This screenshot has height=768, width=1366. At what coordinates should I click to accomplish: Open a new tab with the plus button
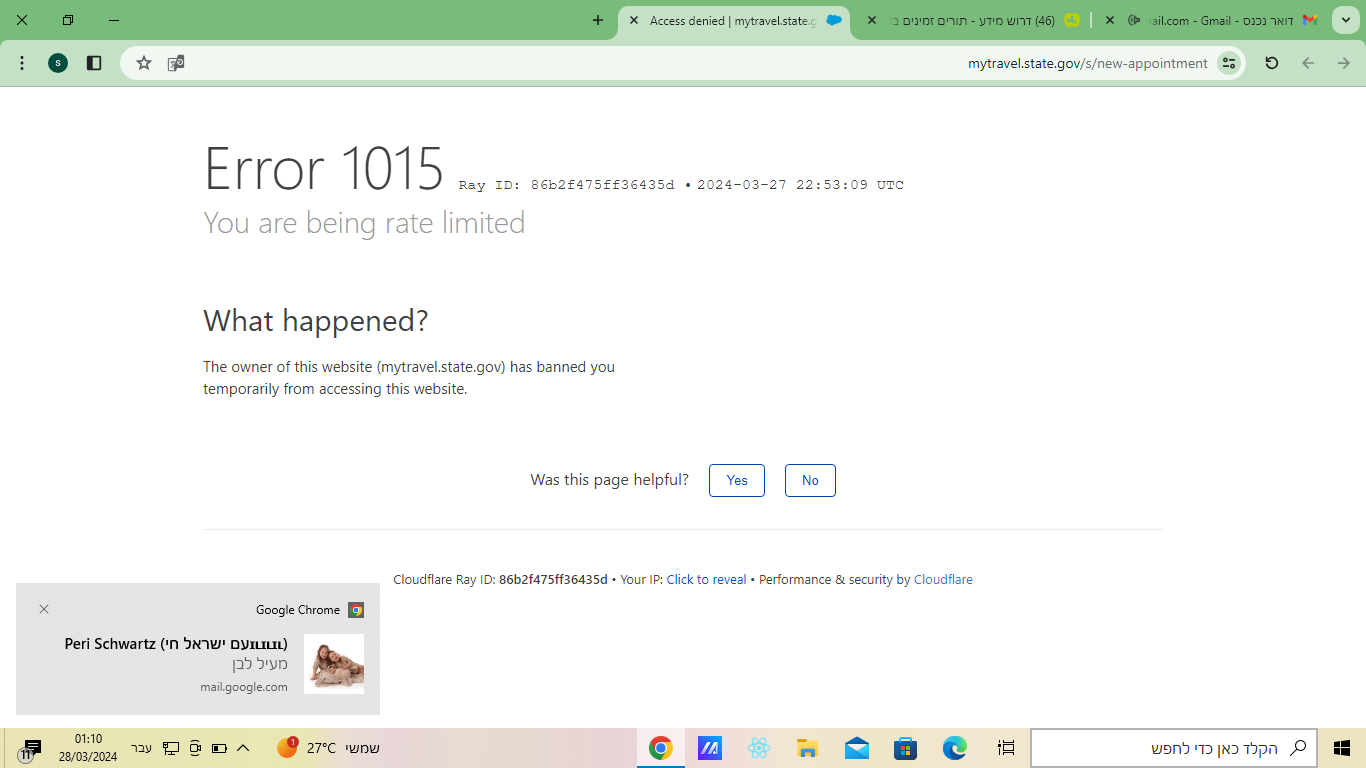pyautogui.click(x=598, y=20)
